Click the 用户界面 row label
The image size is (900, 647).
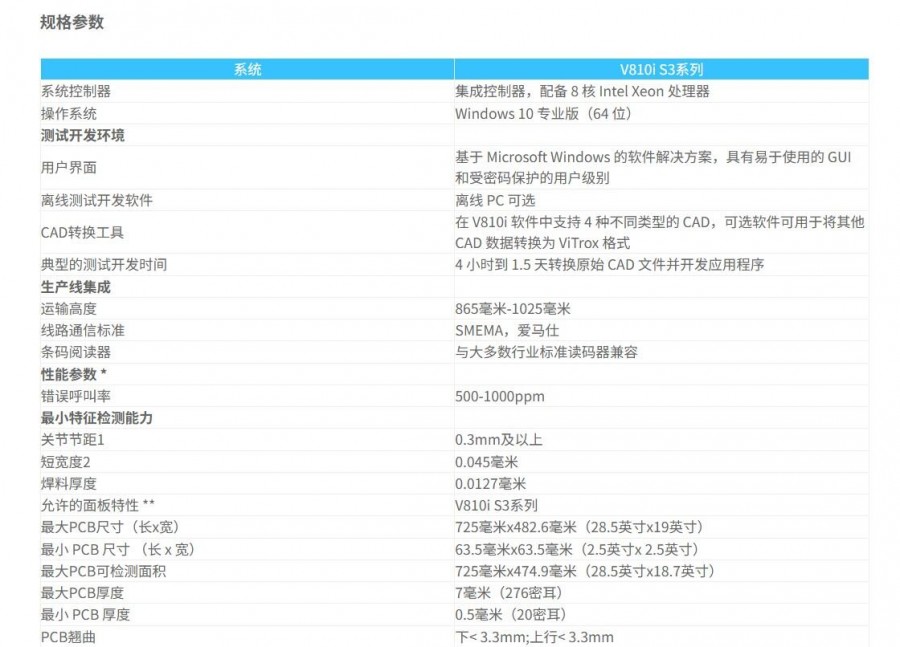pos(69,168)
